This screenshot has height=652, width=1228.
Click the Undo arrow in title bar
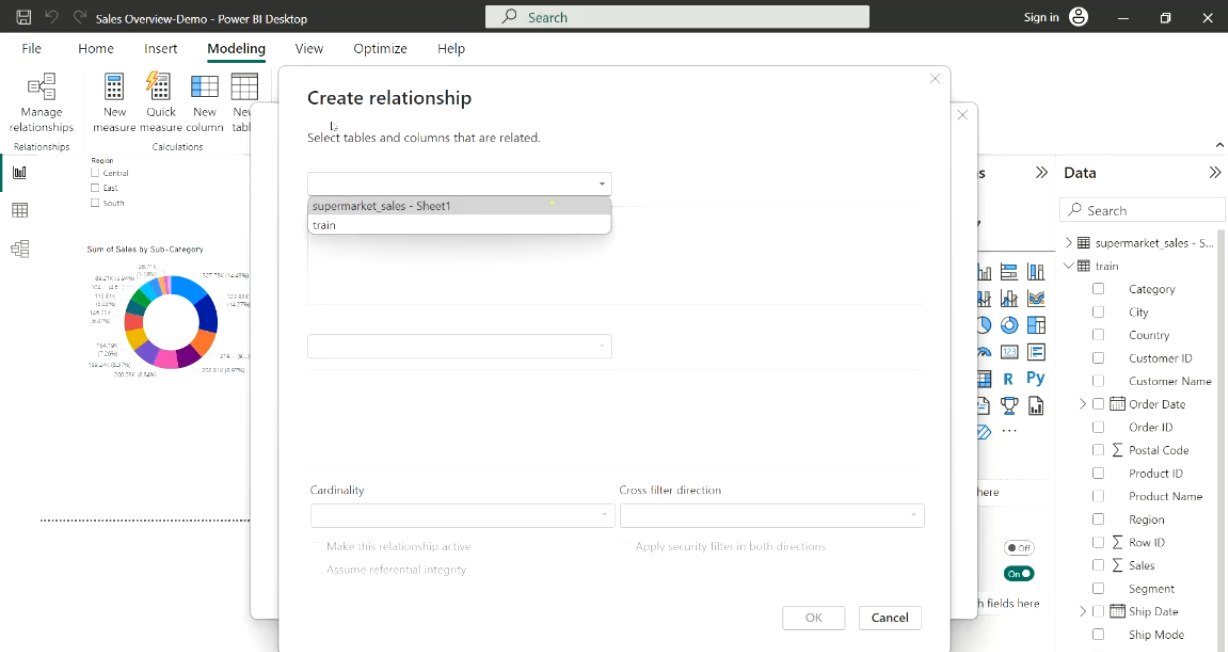[x=52, y=17]
